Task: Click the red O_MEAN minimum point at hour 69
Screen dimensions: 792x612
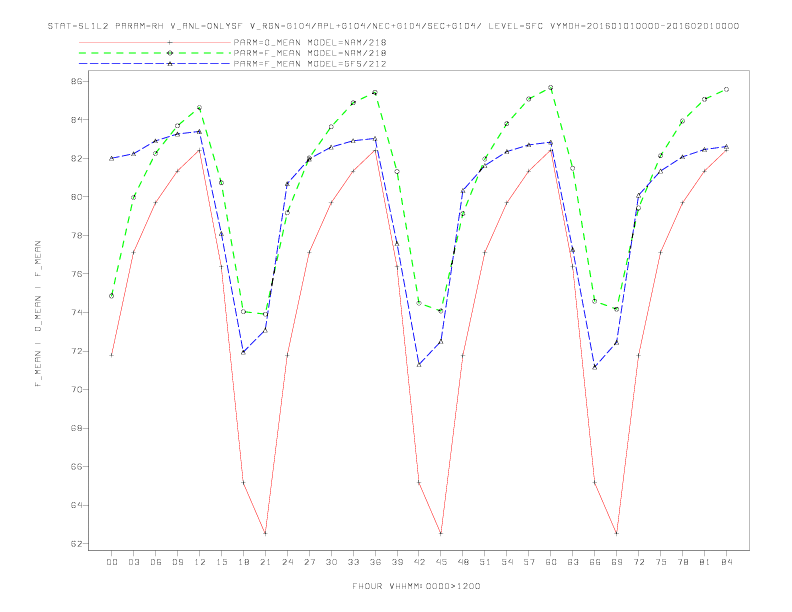Action: coord(617,533)
